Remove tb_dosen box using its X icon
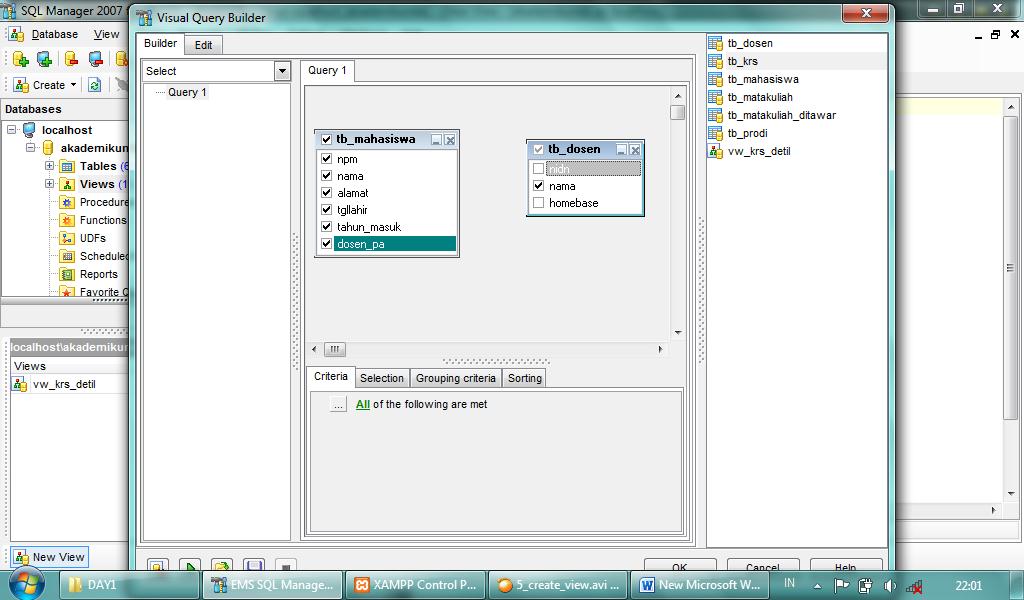Viewport: 1024px width, 600px height. pyautogui.click(x=635, y=150)
